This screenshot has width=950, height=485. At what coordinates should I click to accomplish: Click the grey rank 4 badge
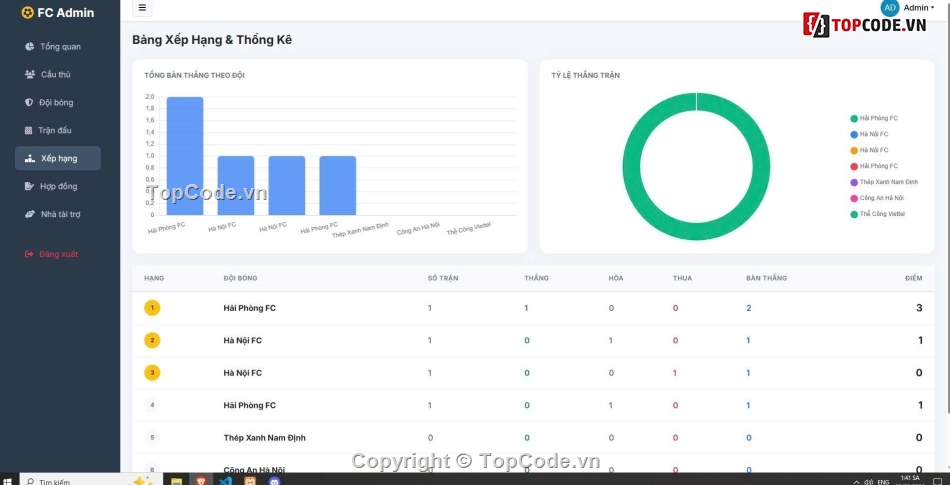[152, 405]
